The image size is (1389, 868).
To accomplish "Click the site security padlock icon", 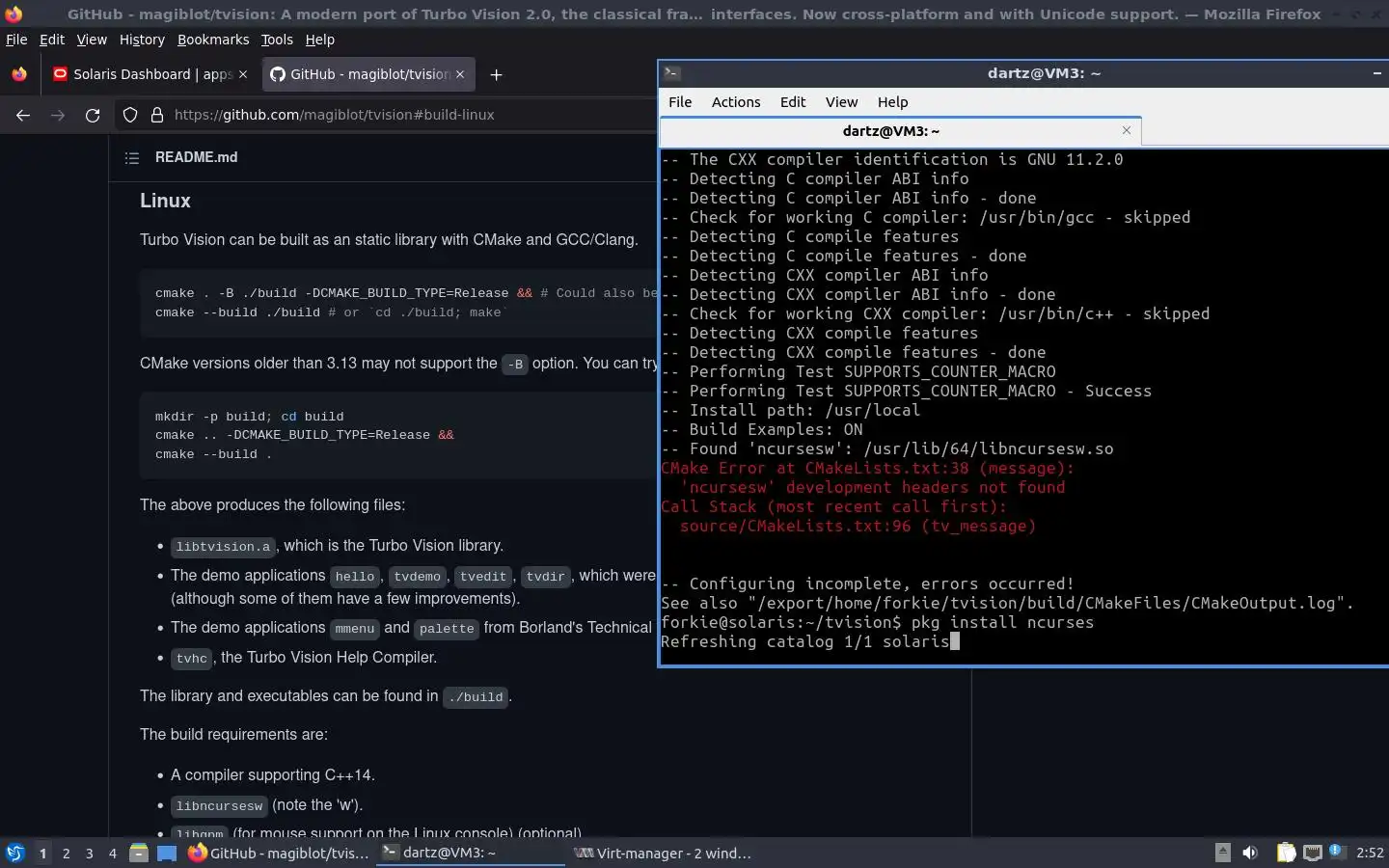I will (x=157, y=115).
